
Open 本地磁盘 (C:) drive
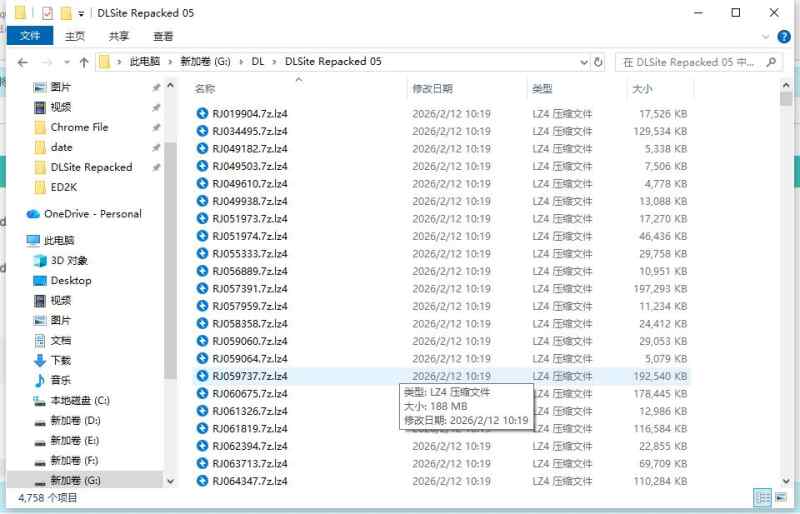click(x=80, y=400)
